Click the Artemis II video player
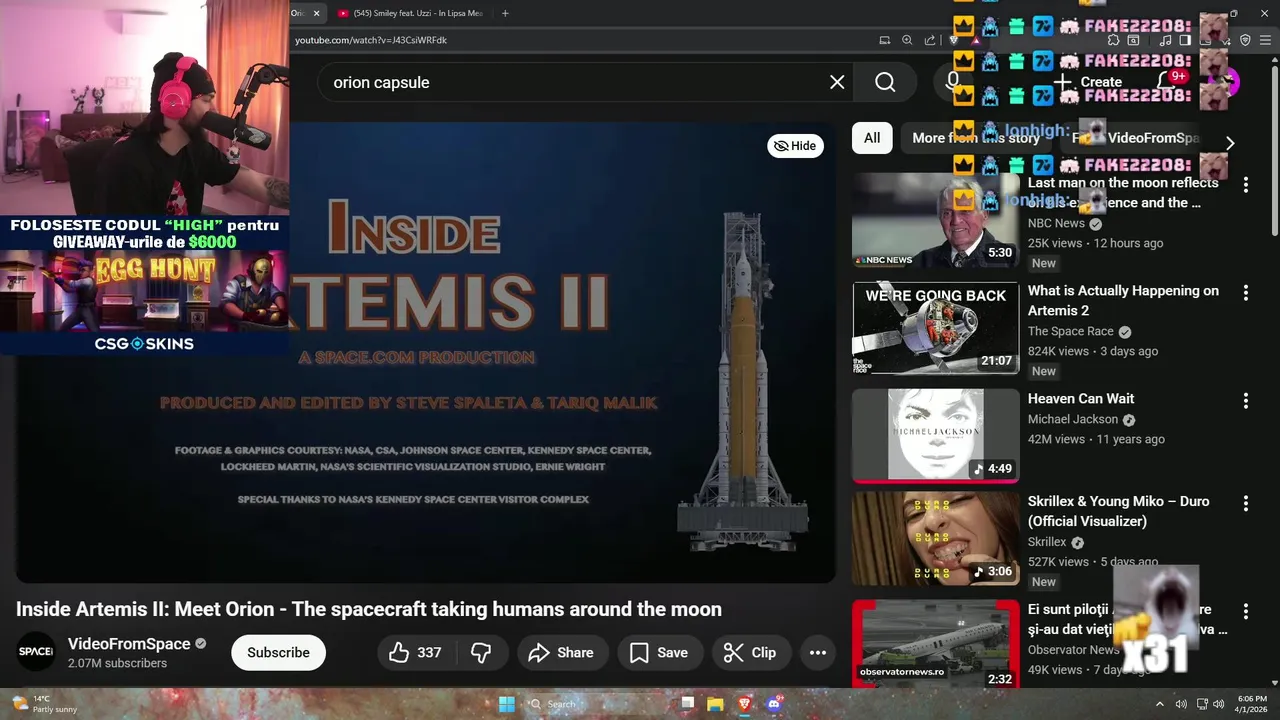The width and height of the screenshot is (1280, 720). click(x=425, y=353)
